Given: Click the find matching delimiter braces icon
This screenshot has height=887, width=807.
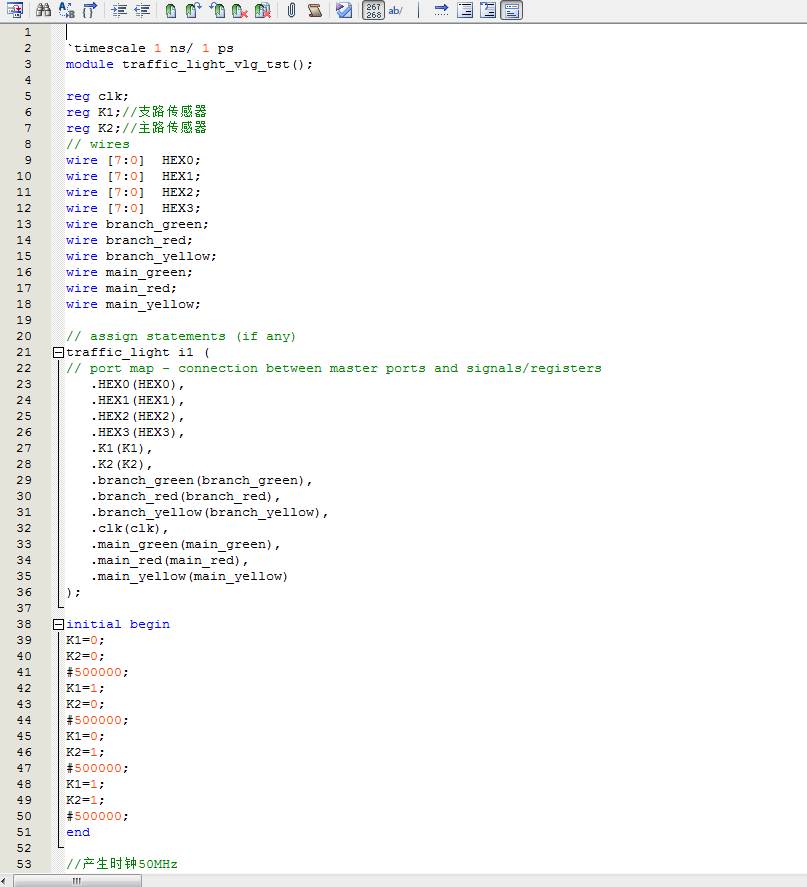Looking at the screenshot, I should tap(90, 10).
